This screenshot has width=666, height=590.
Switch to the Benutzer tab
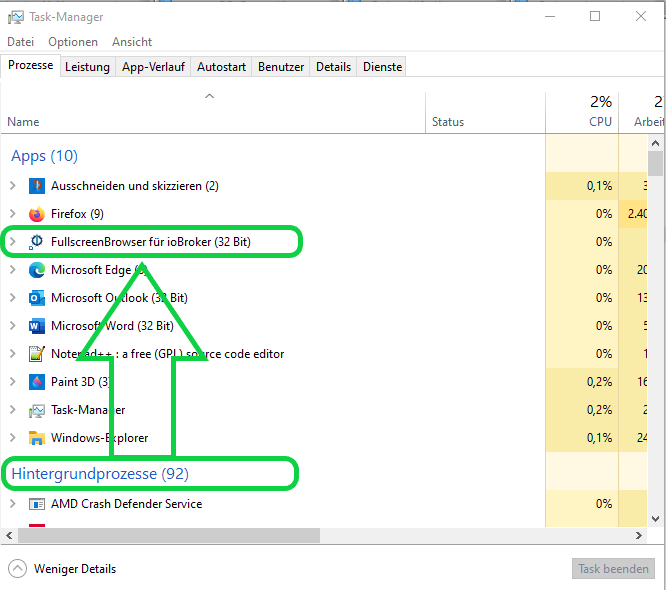tap(281, 67)
